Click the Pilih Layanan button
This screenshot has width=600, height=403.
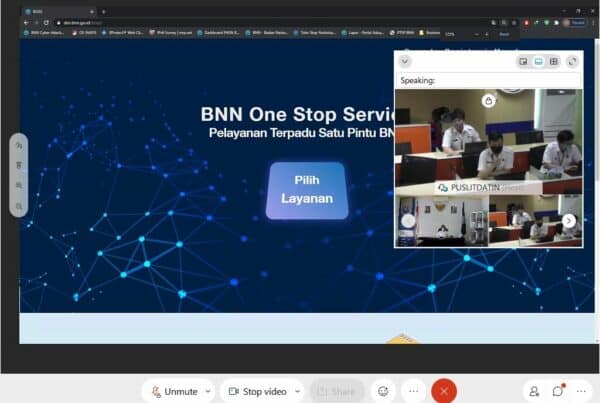coord(307,190)
